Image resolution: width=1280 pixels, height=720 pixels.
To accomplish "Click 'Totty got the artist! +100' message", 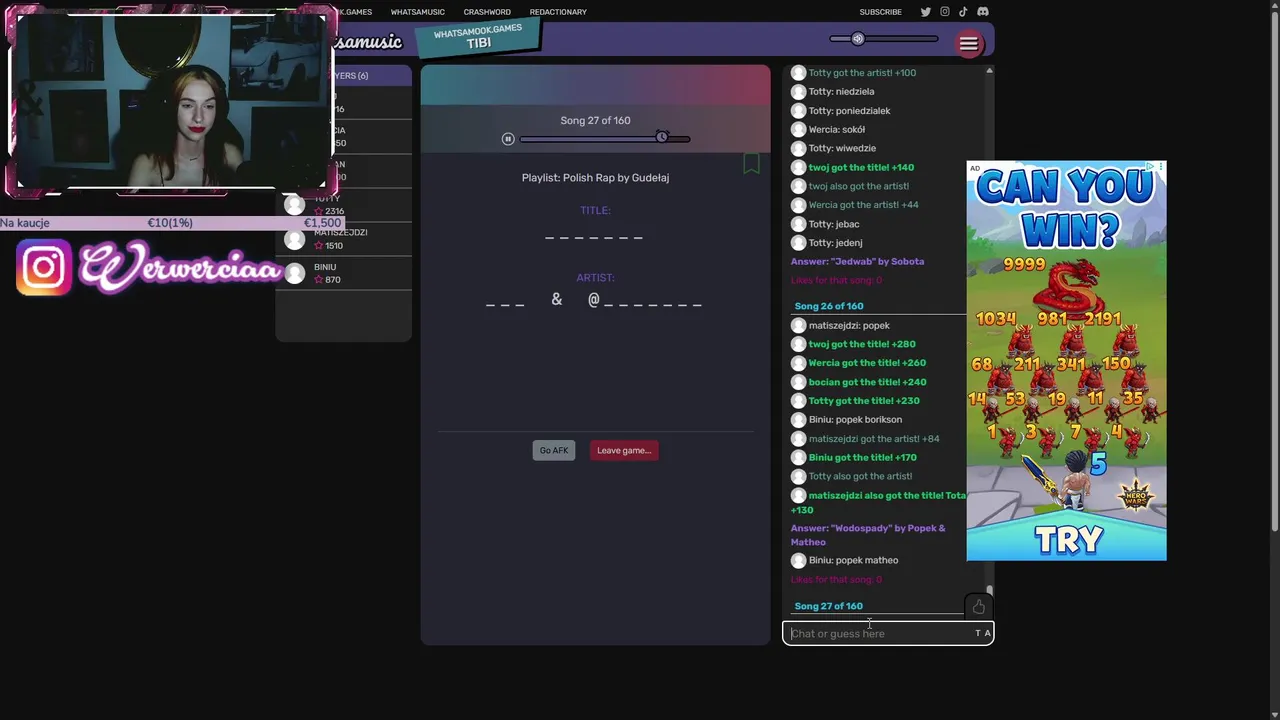I will pos(862,73).
